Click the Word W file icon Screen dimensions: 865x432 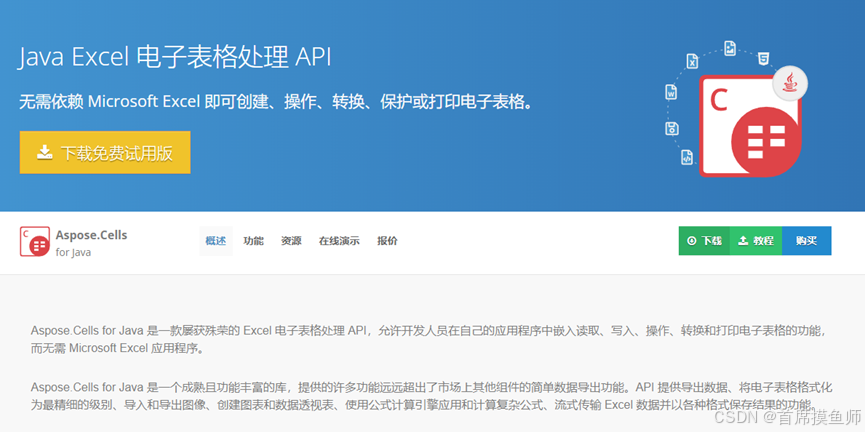click(671, 92)
